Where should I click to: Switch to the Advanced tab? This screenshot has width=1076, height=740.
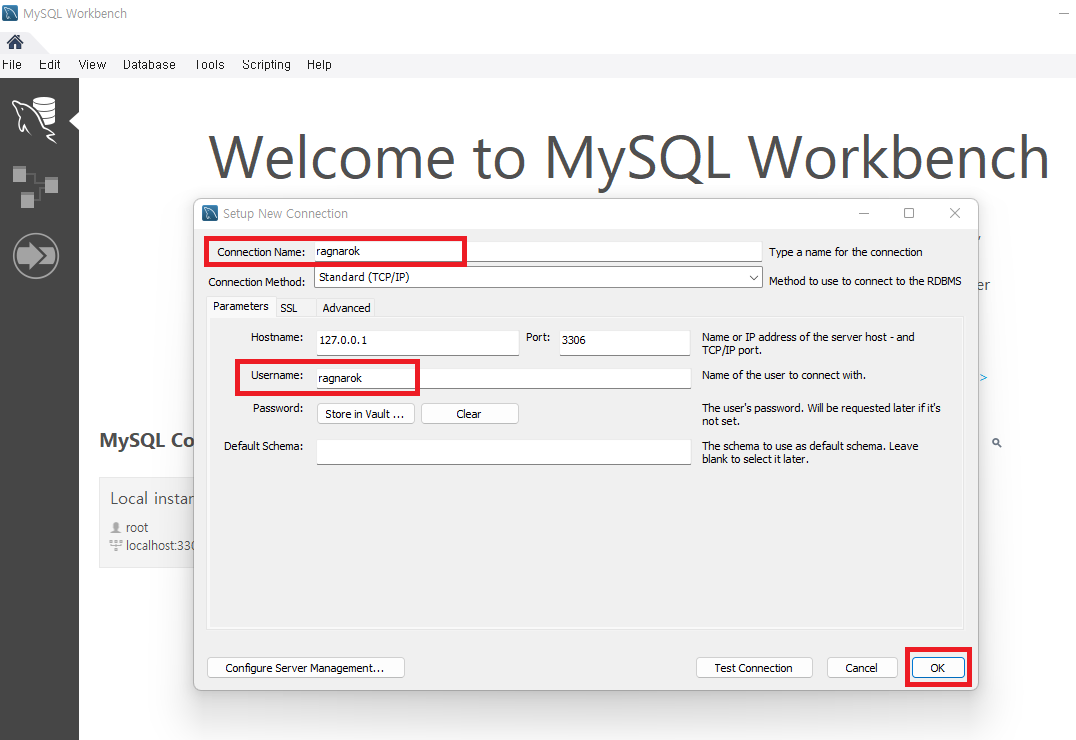coord(346,308)
